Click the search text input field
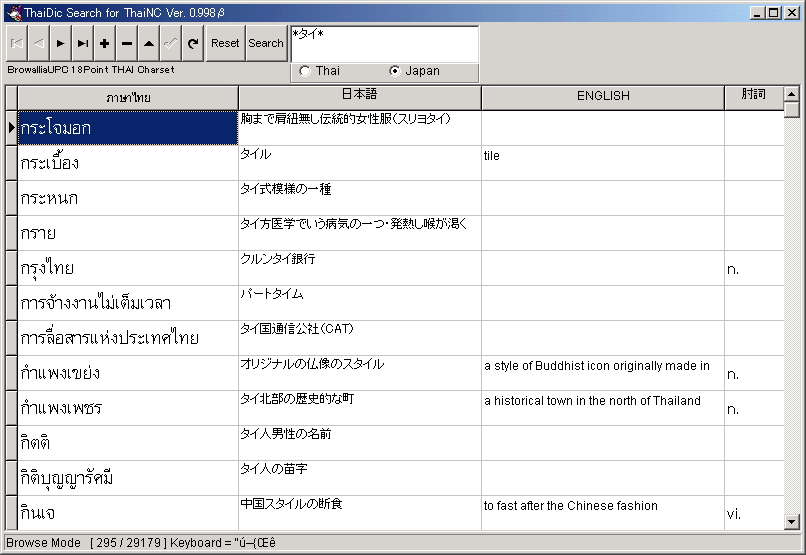Image resolution: width=806 pixels, height=555 pixels. (383, 42)
